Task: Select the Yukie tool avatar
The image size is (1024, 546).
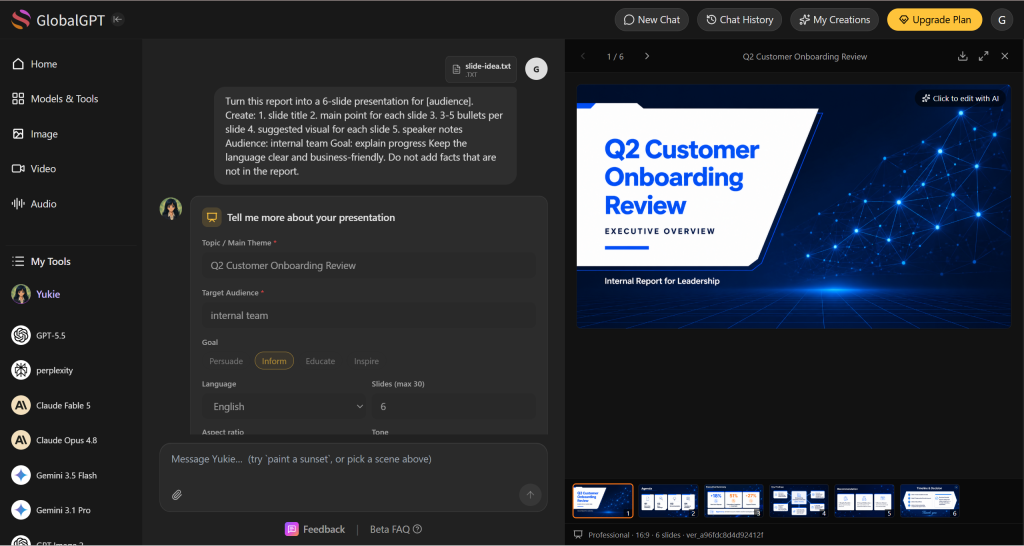Action: point(21,294)
